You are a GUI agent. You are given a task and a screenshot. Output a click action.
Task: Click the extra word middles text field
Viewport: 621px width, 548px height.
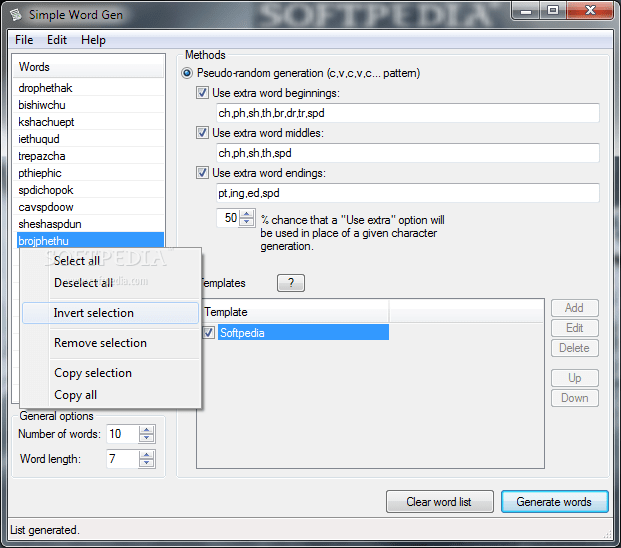coord(408,153)
